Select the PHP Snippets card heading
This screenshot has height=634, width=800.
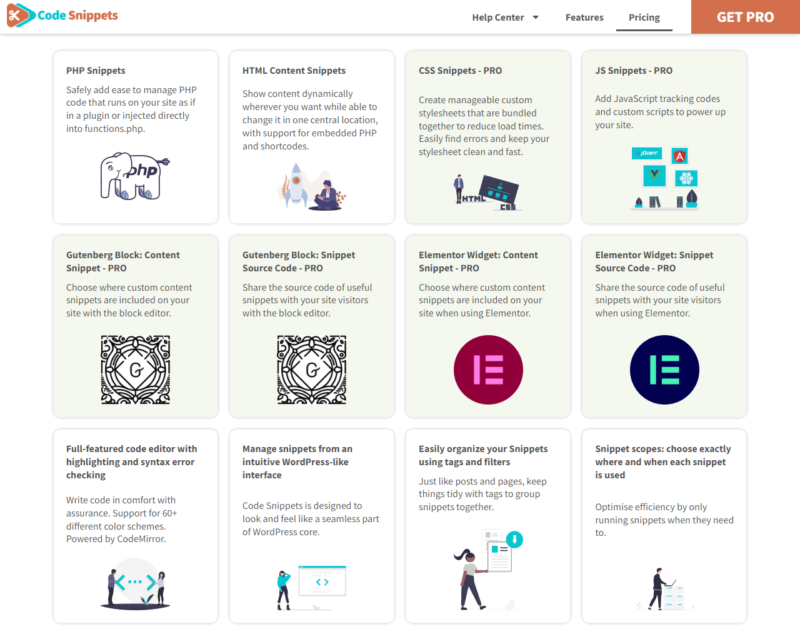(96, 71)
